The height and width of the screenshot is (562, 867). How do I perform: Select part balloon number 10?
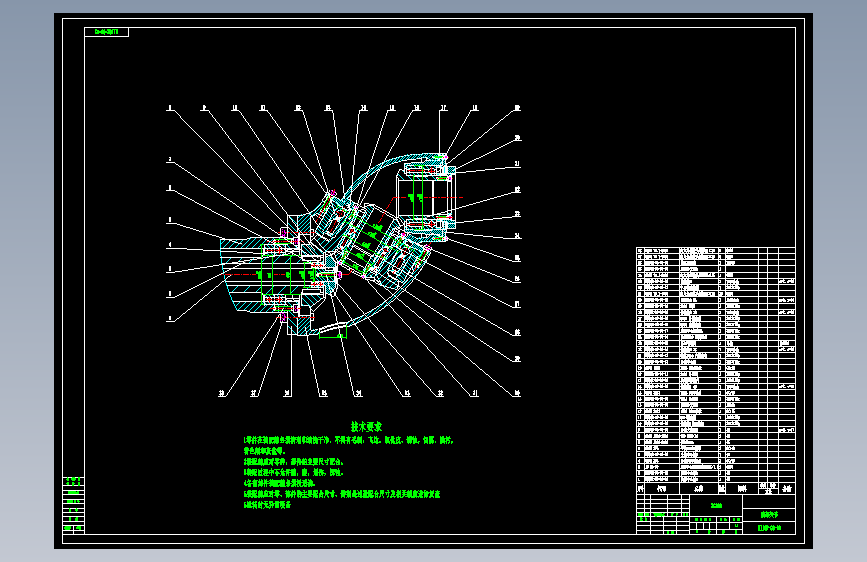[x=234, y=108]
